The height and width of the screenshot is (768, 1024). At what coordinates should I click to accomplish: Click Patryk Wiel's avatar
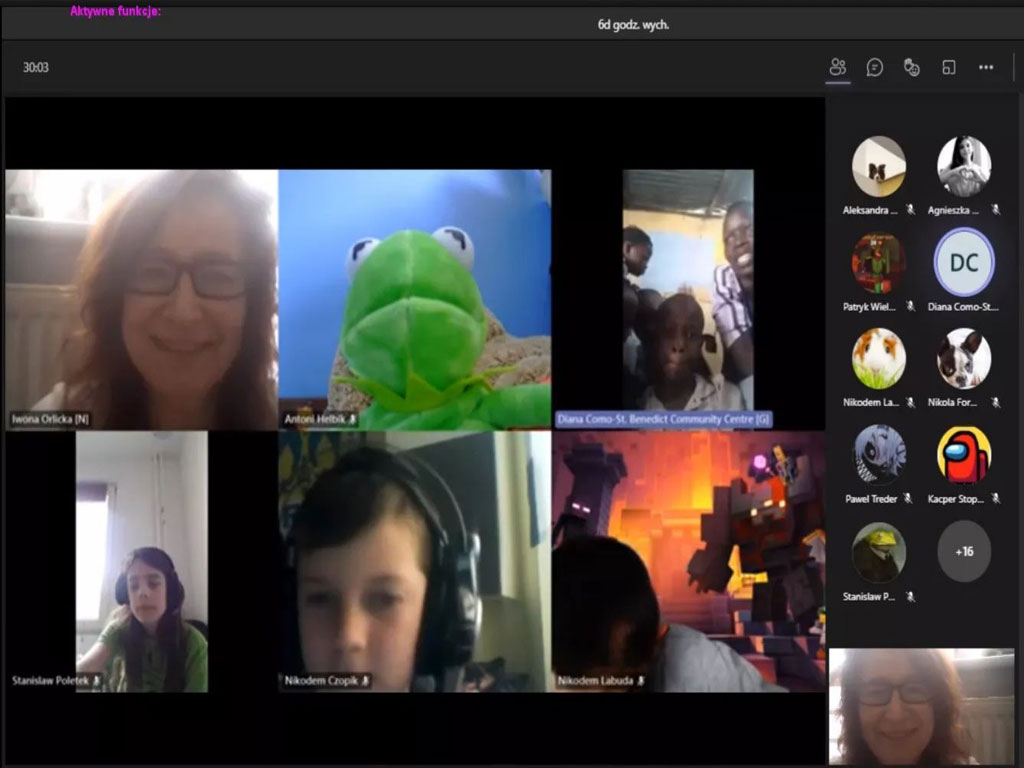[878, 262]
